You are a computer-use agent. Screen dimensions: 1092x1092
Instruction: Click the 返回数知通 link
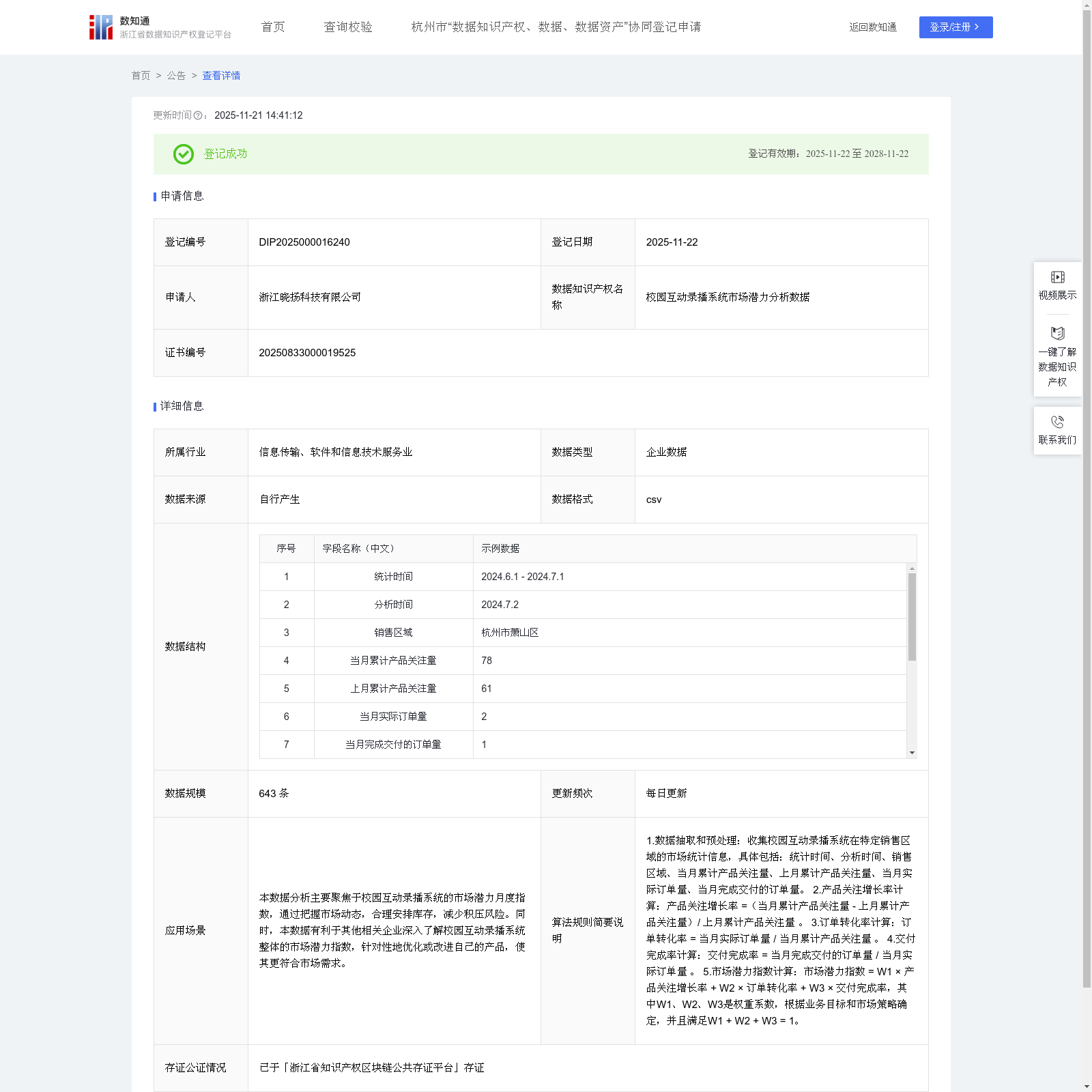873,27
